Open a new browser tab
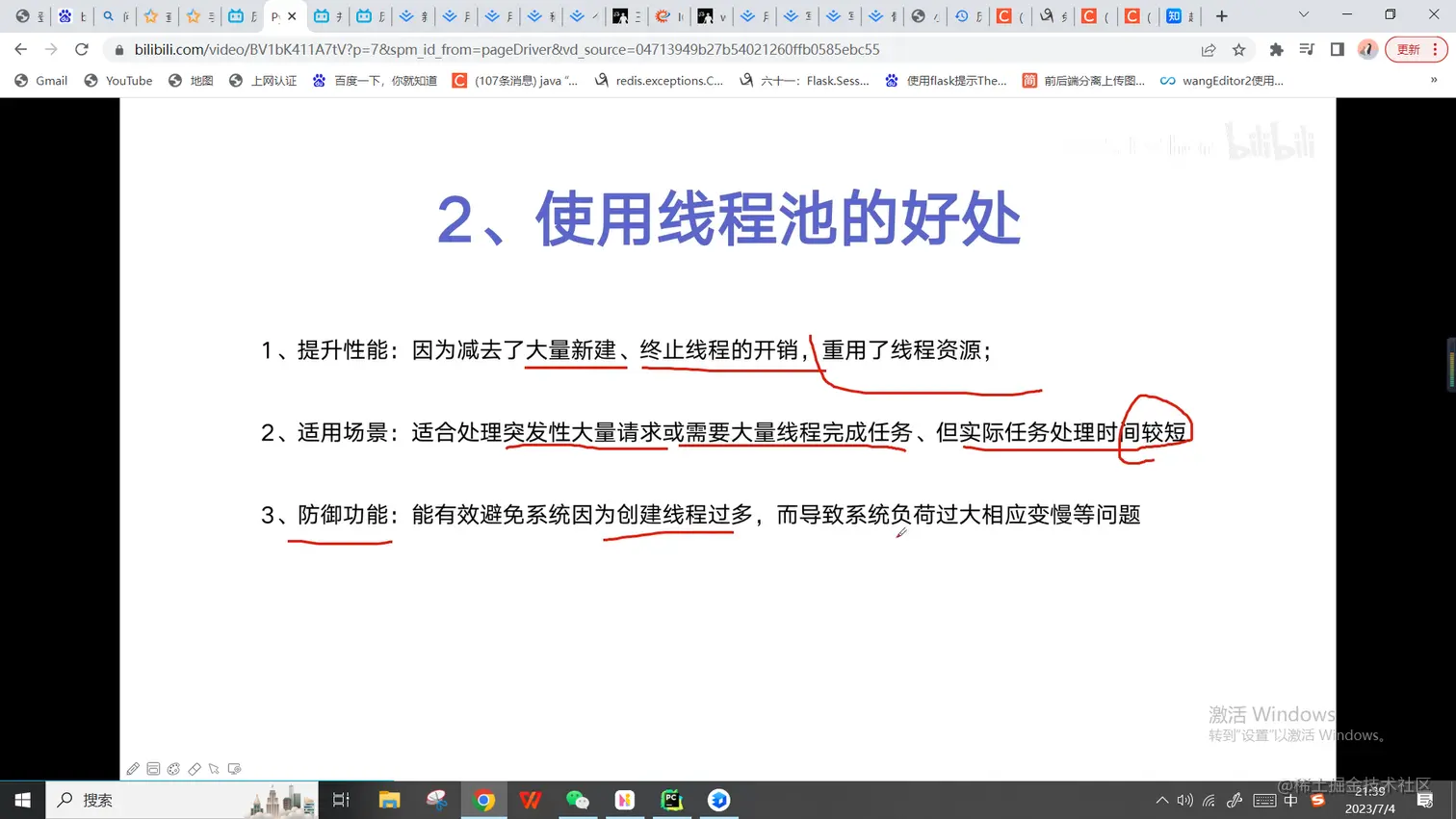1456x819 pixels. 1222,15
